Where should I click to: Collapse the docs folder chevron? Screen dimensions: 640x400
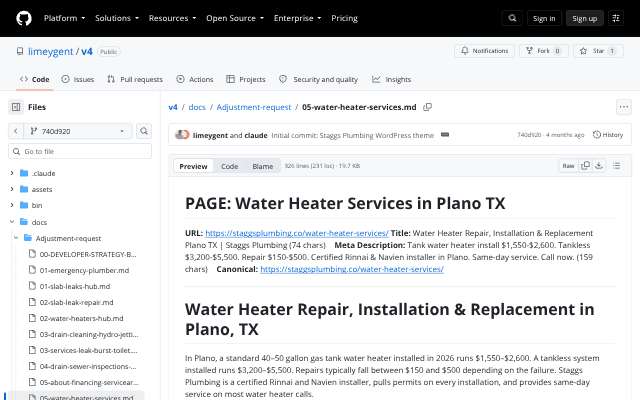point(12,222)
